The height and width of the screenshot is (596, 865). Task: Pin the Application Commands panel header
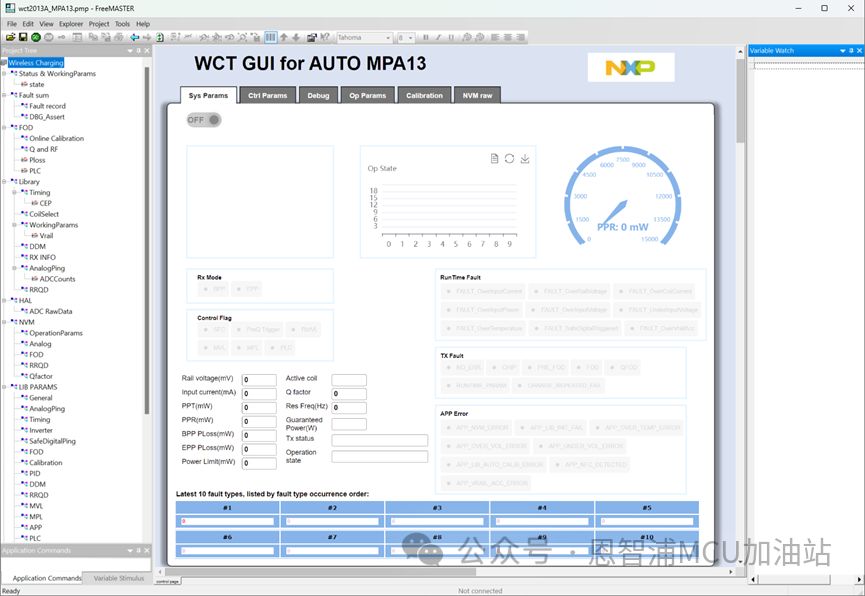point(138,551)
